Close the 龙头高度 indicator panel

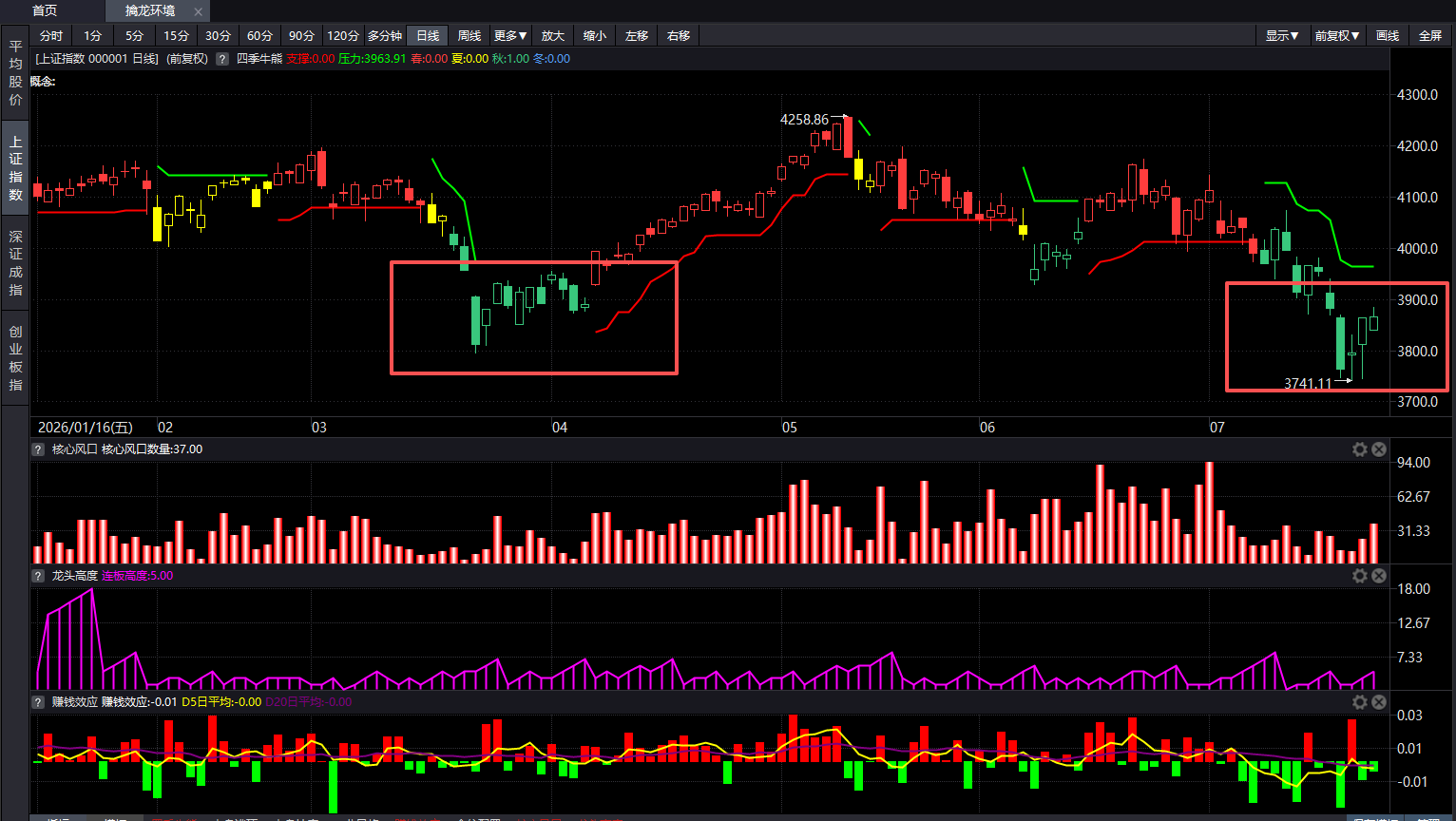(1379, 576)
